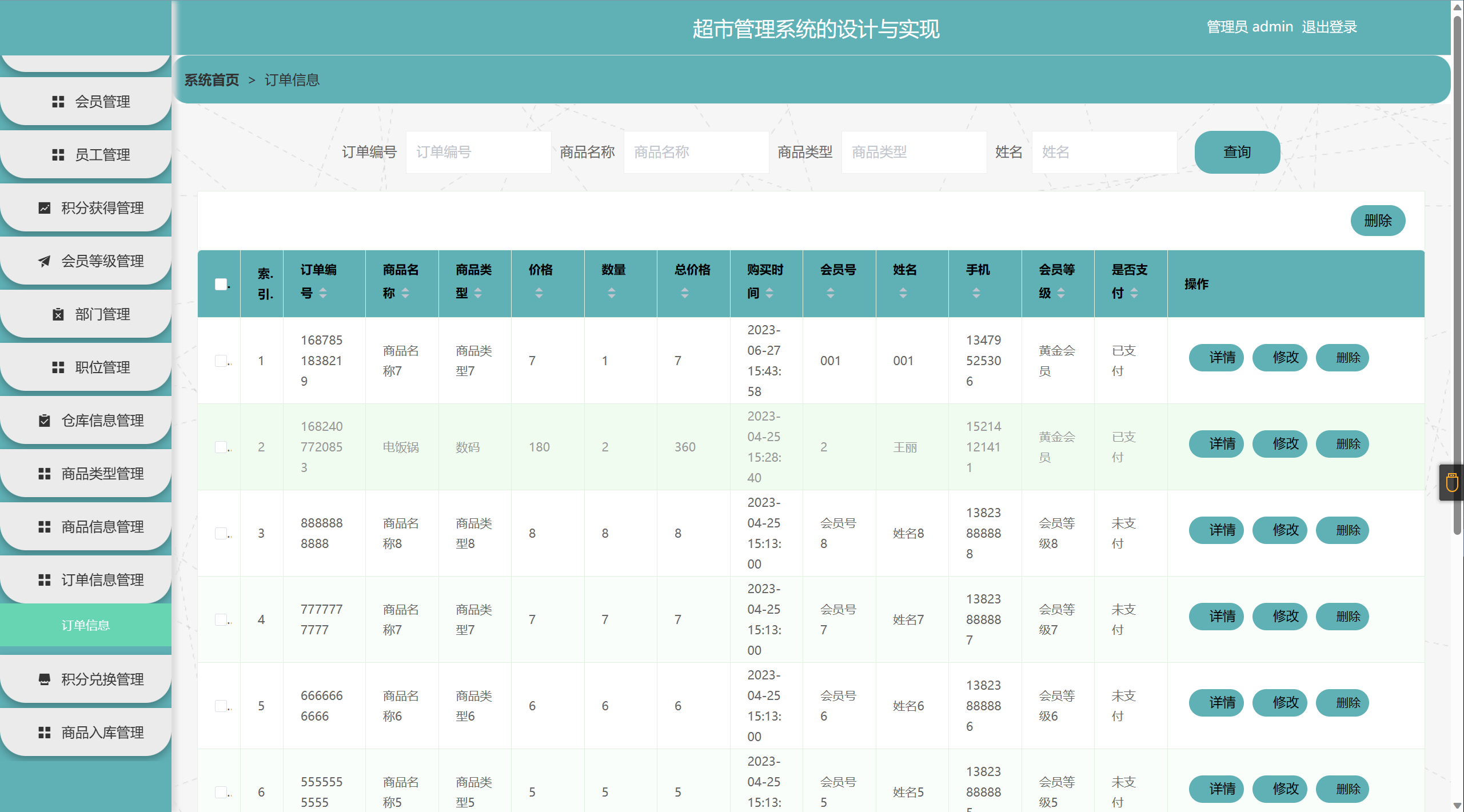Open 商品信息管理 sidebar menu
The image size is (1464, 812).
point(86,527)
